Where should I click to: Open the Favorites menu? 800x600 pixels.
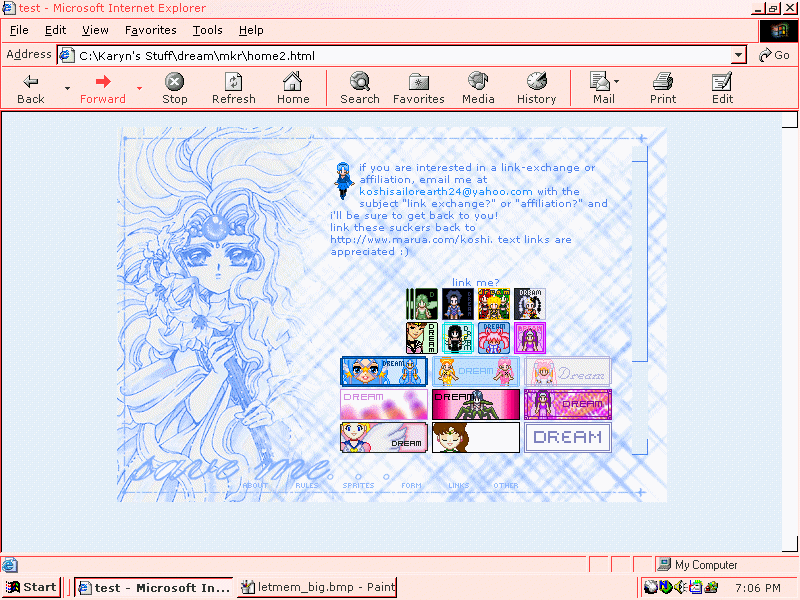click(150, 30)
